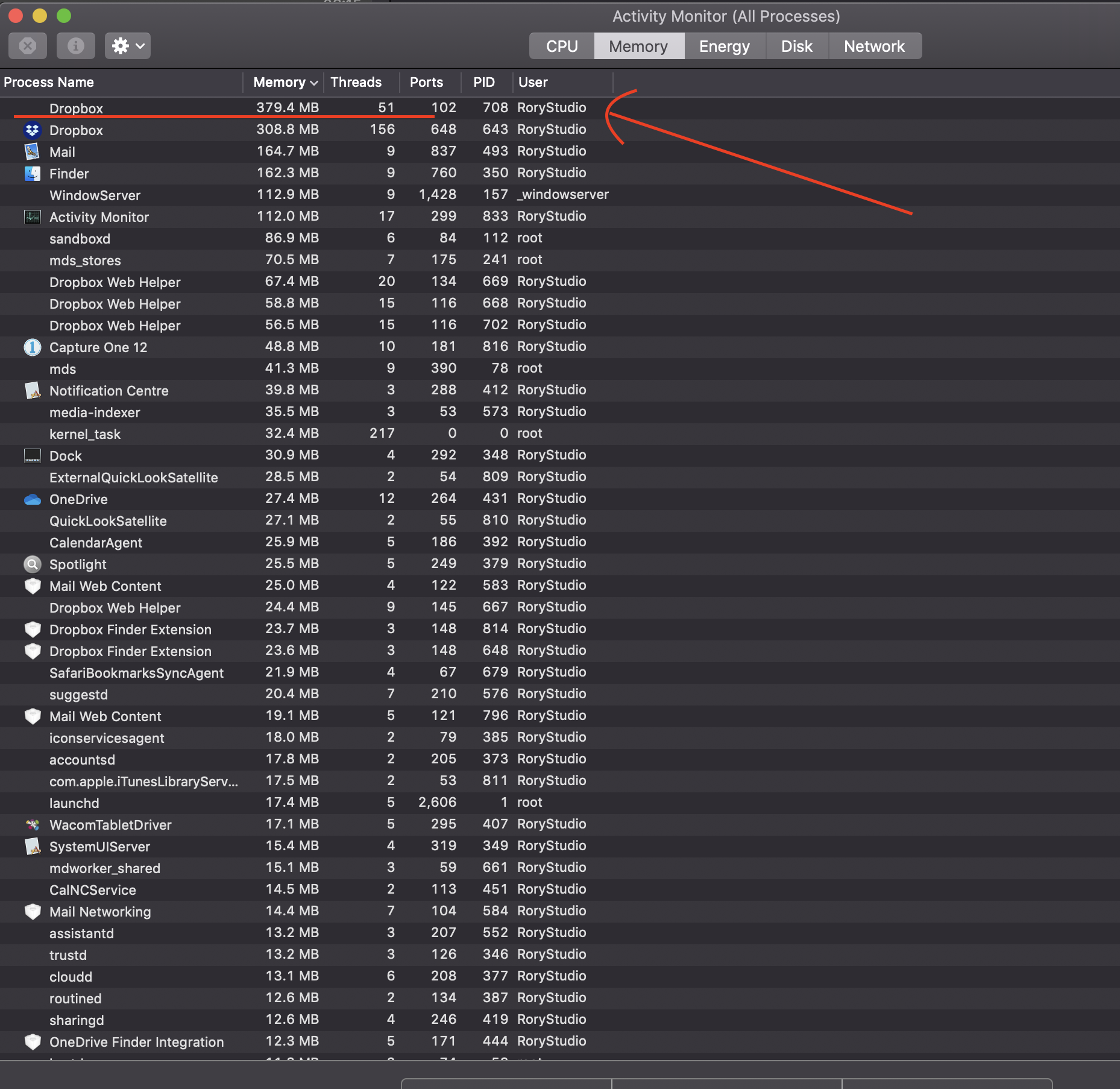
Task: Select the mds_stores process row
Action: pos(560,260)
